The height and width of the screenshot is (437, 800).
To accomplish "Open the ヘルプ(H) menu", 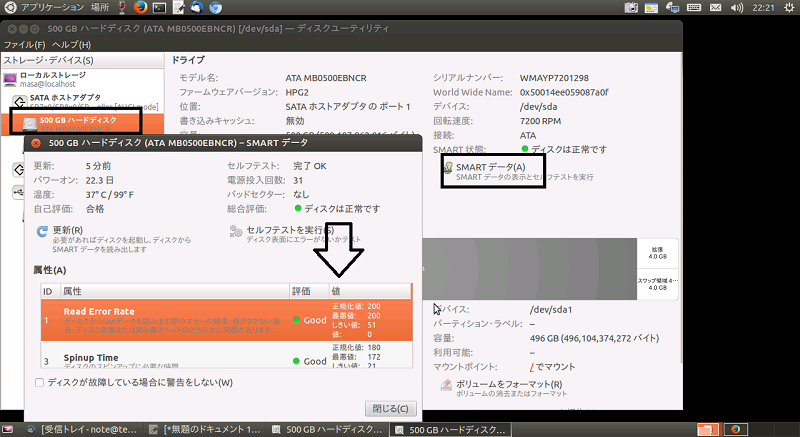I will (71, 45).
